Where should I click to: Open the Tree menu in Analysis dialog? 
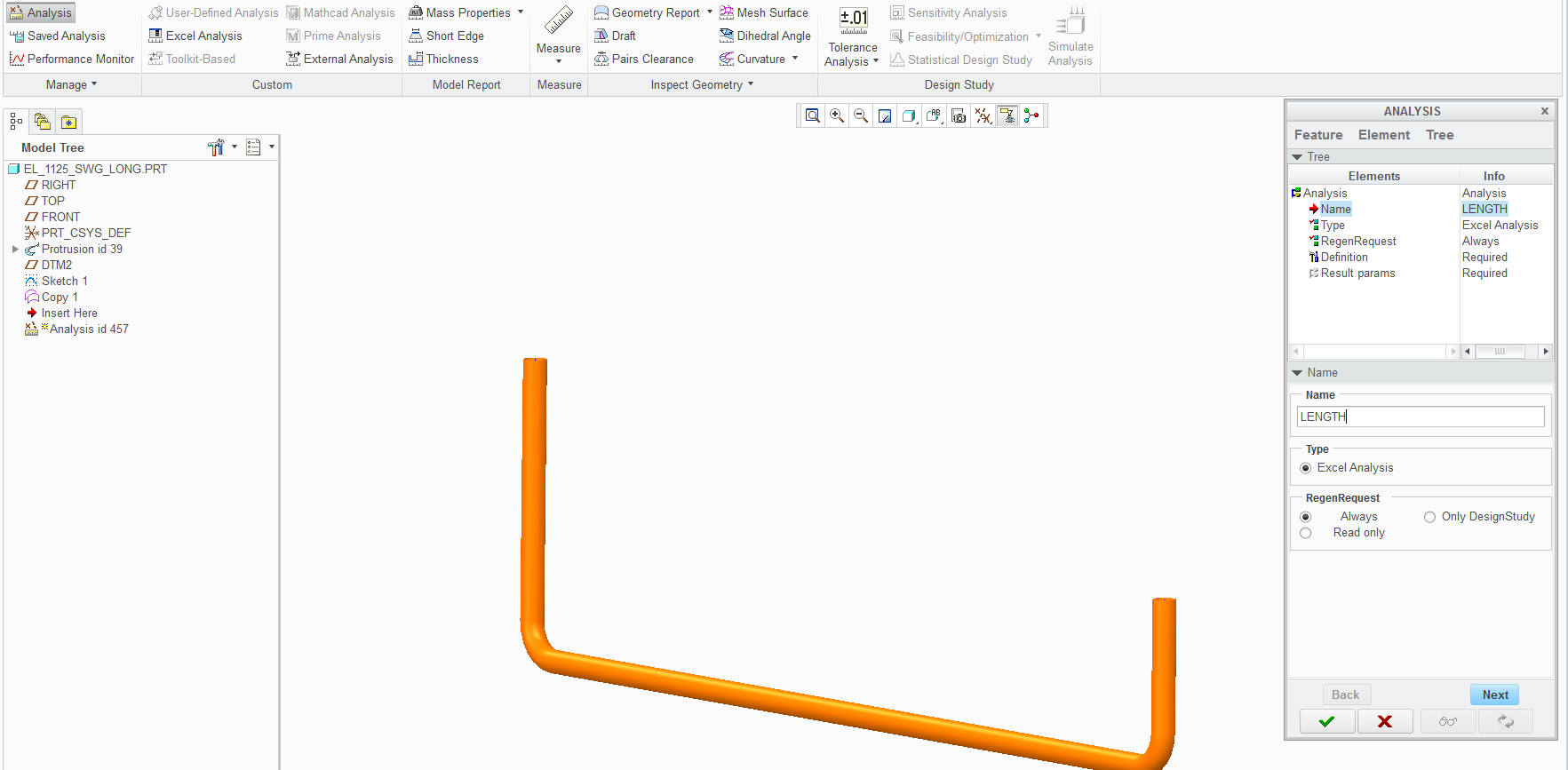(x=1440, y=135)
